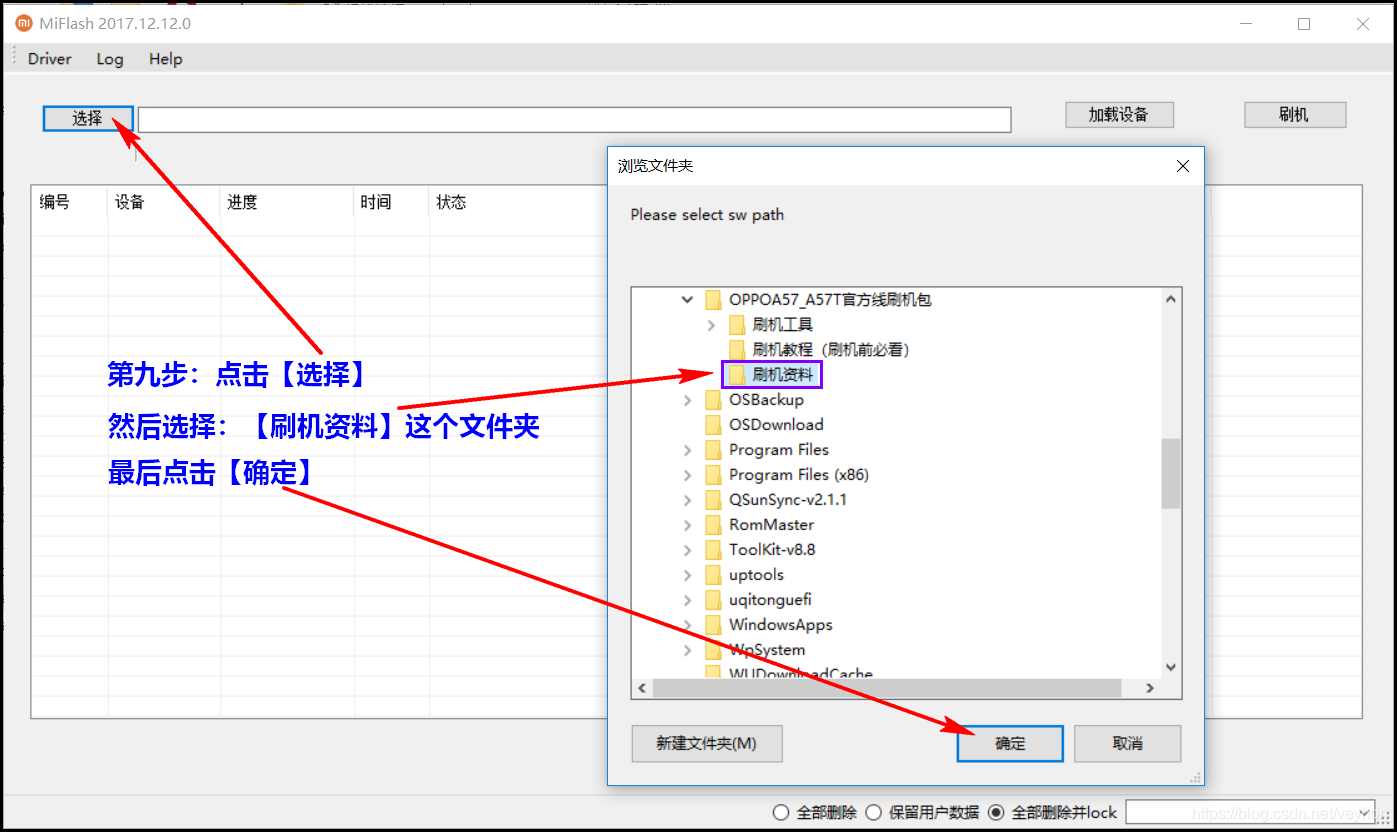Screen dimensions: 1397x832
Task: Select 刷机教程（刷机前必看）folder name
Action: [x=831, y=349]
